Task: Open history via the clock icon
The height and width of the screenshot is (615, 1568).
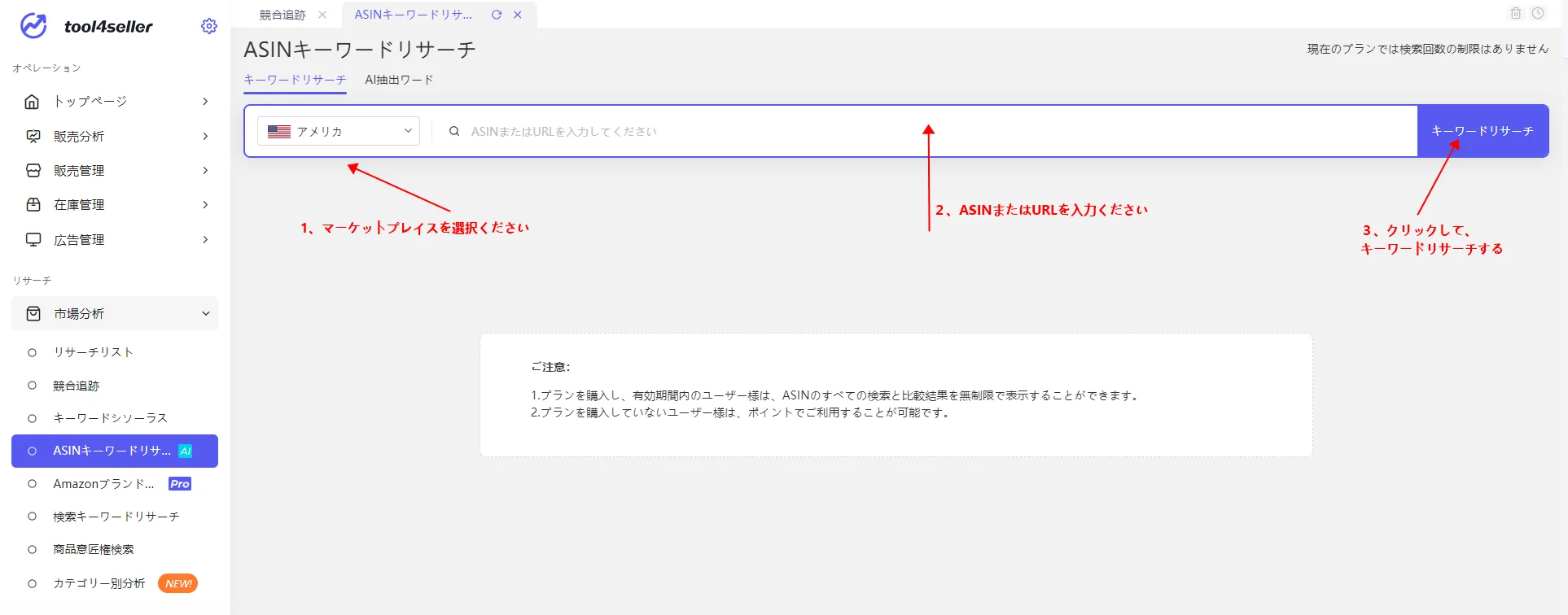Action: click(x=1538, y=13)
